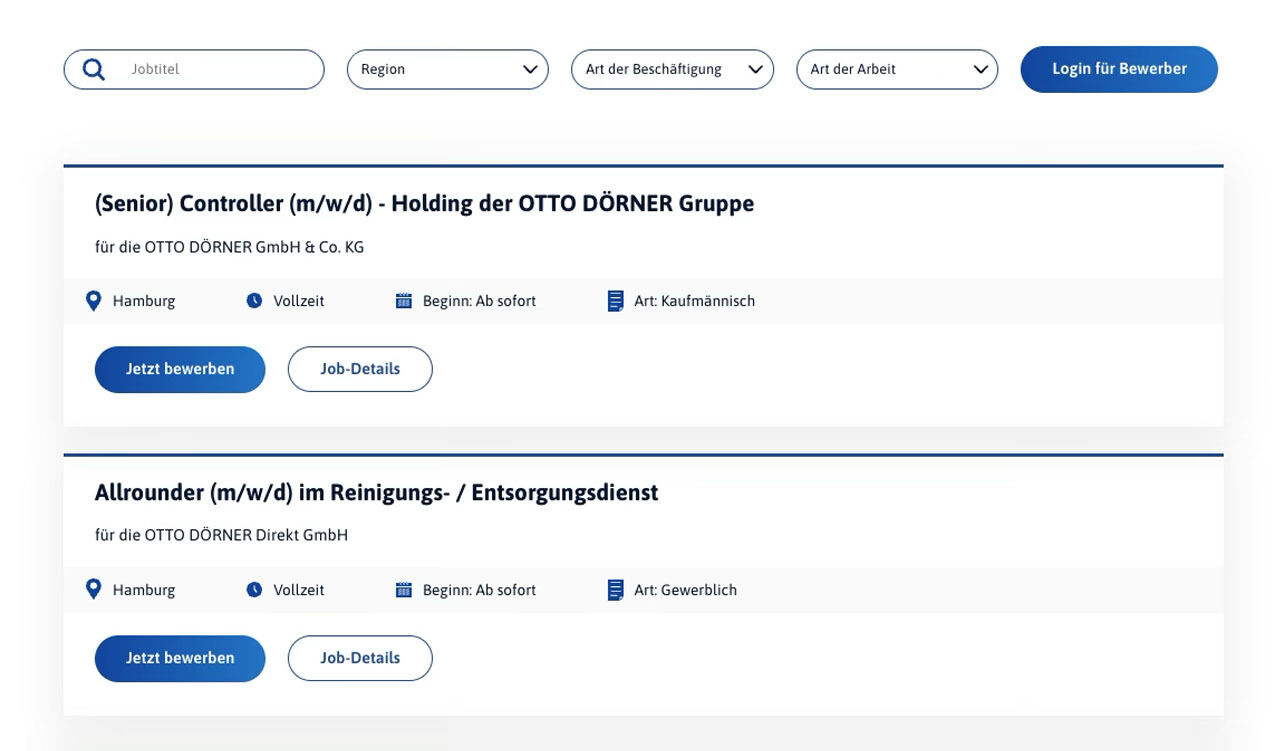Click calendar icon in Allrounder listing
Image resolution: width=1280 pixels, height=751 pixels.
pyautogui.click(x=404, y=590)
